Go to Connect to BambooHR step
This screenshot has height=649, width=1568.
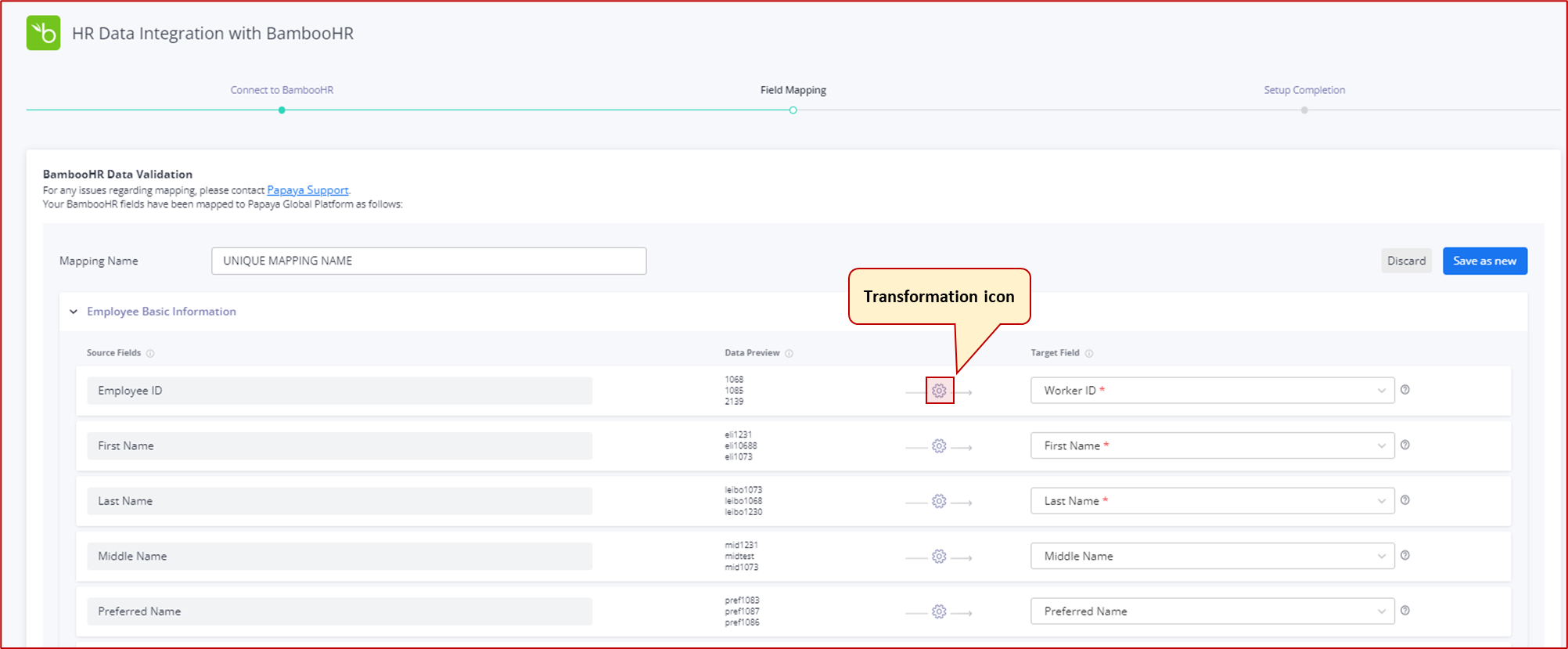point(282,90)
